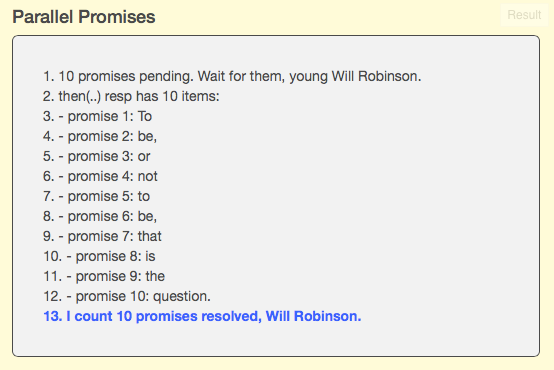Pick the 'promise 4: not' entry
This screenshot has width=554, height=370.
(x=100, y=176)
